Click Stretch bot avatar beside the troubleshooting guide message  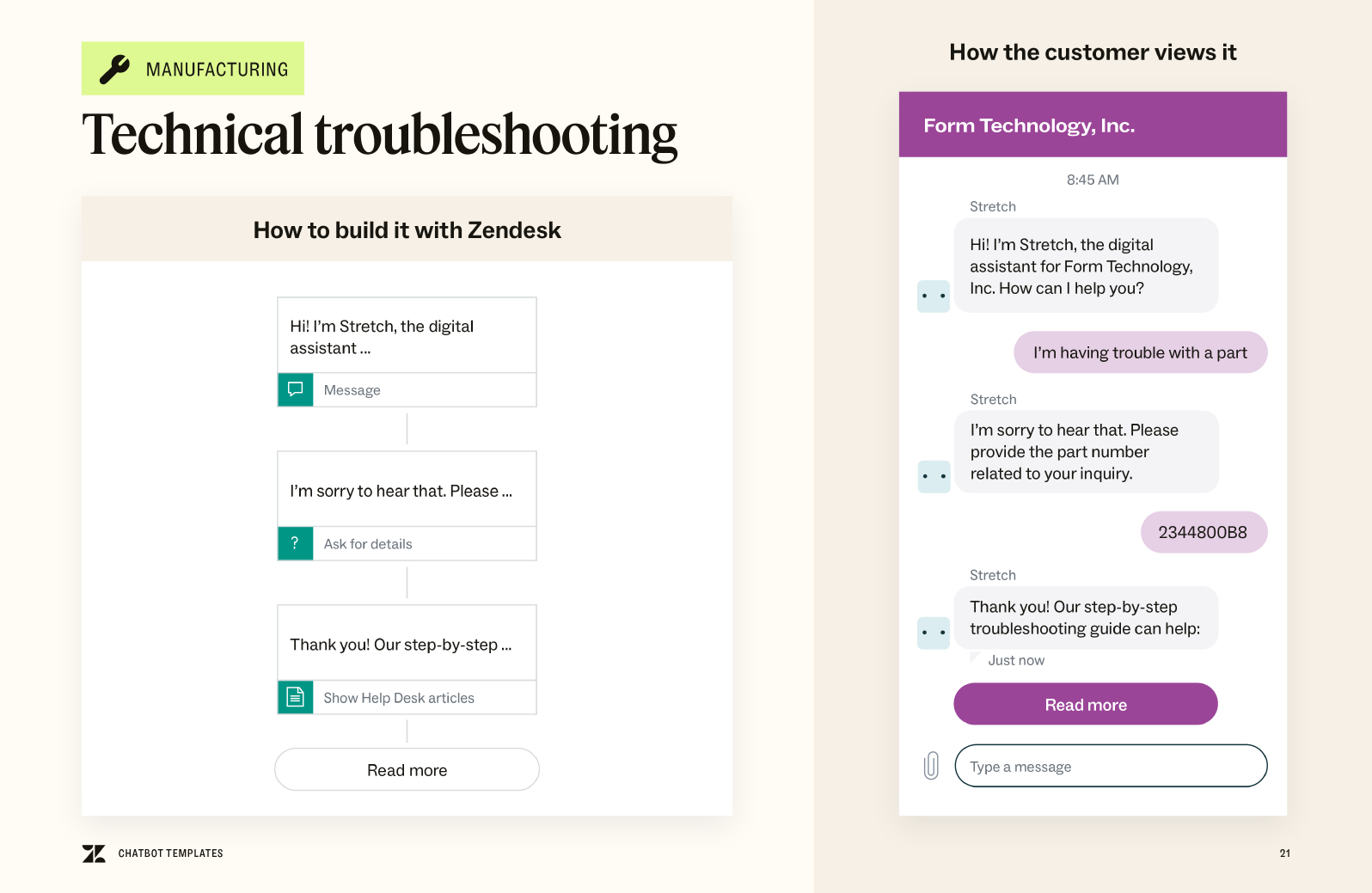pyautogui.click(x=934, y=633)
